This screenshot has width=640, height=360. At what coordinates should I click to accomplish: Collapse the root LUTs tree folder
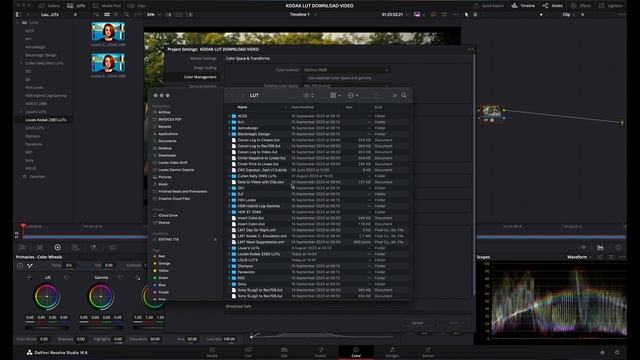(18, 23)
